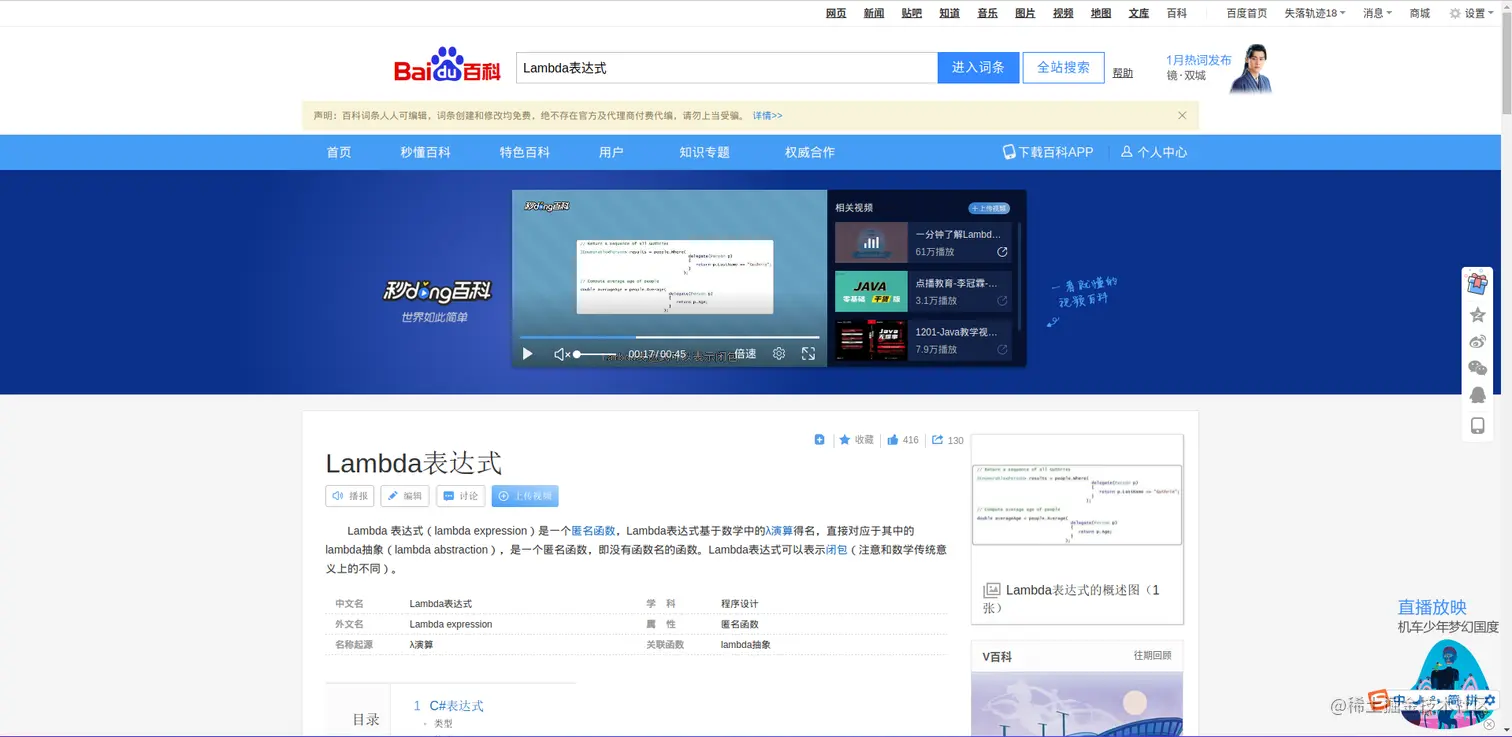This screenshot has height=737, width=1512.
Task: Click the 网页 link in the top bar
Action: click(836, 13)
